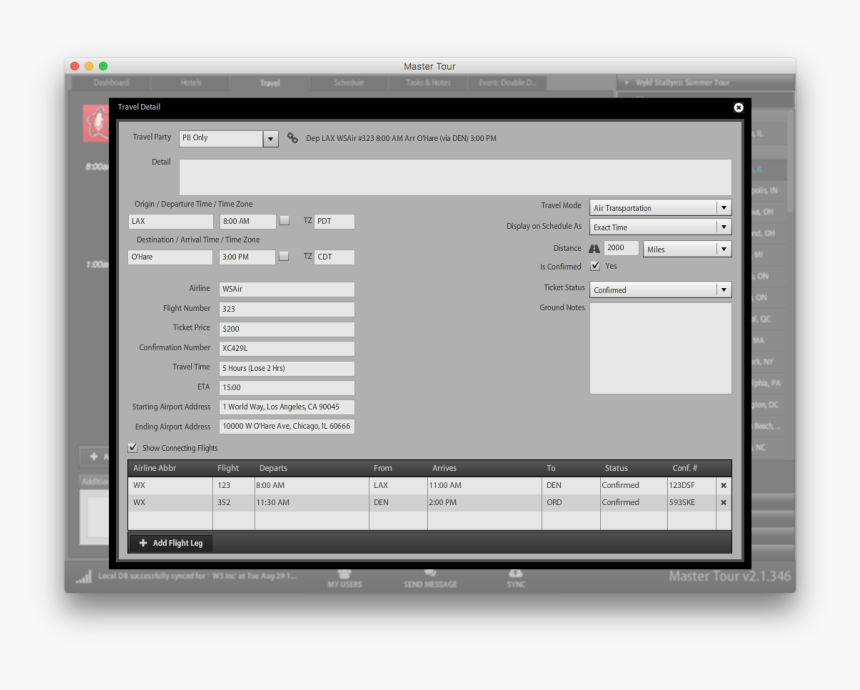Toggle checkbox next to 3:00 PM arrival time
The width and height of the screenshot is (860, 690).
[x=284, y=256]
